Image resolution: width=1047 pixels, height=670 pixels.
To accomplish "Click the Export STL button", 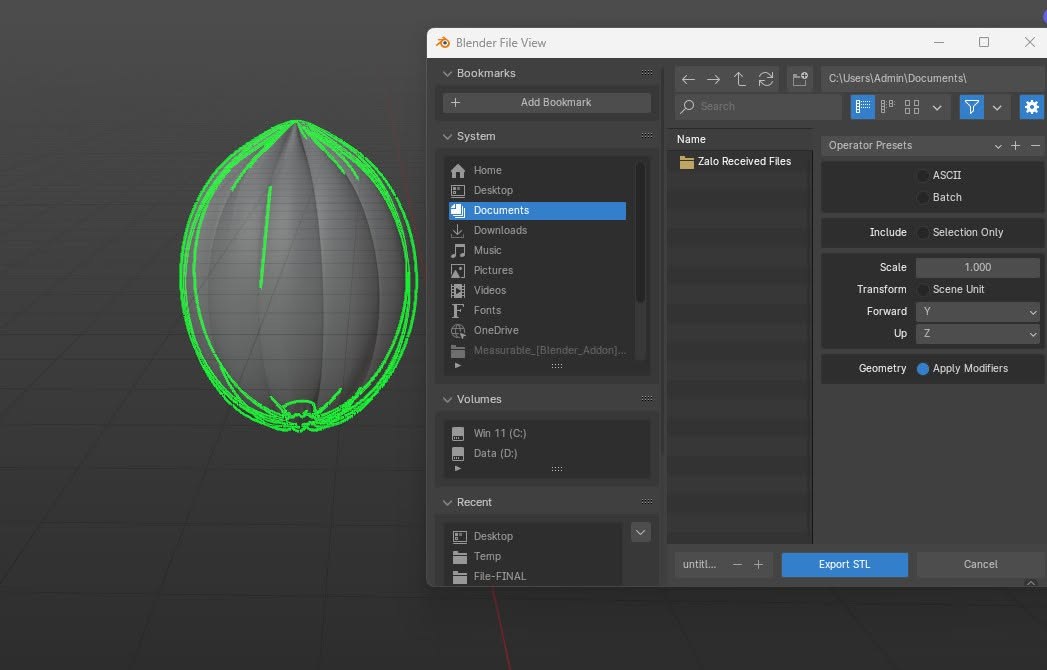I will (x=845, y=564).
